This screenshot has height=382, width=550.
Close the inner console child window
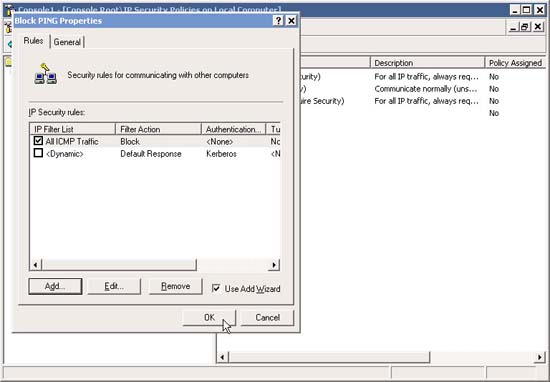pyautogui.click(x=538, y=27)
